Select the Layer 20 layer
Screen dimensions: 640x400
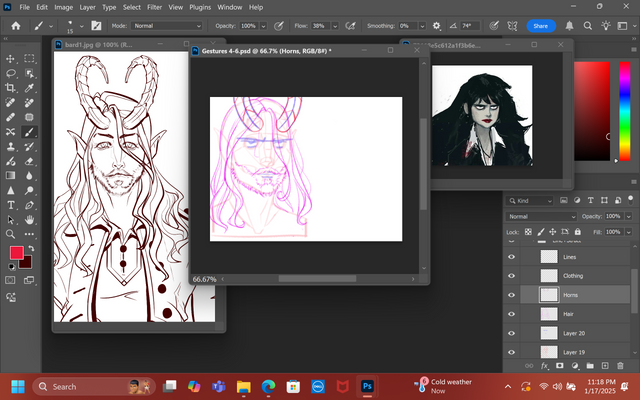574,333
